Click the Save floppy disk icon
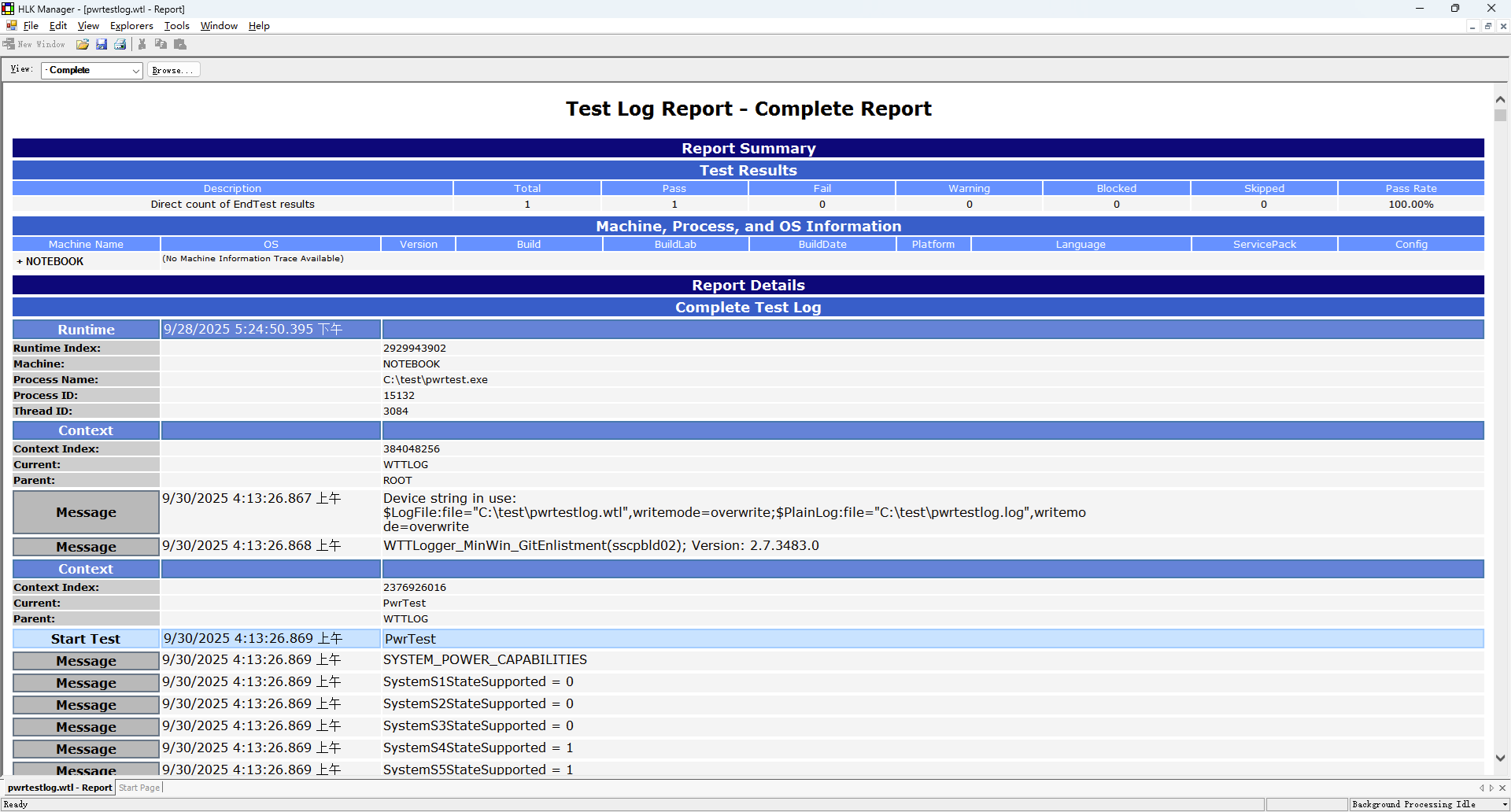Screen dimensions: 1511x812 102,45
